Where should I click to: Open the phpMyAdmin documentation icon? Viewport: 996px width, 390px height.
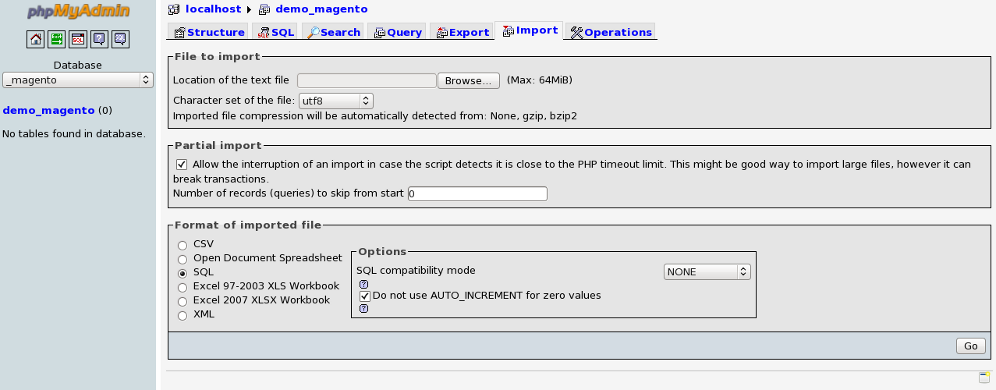(98, 39)
